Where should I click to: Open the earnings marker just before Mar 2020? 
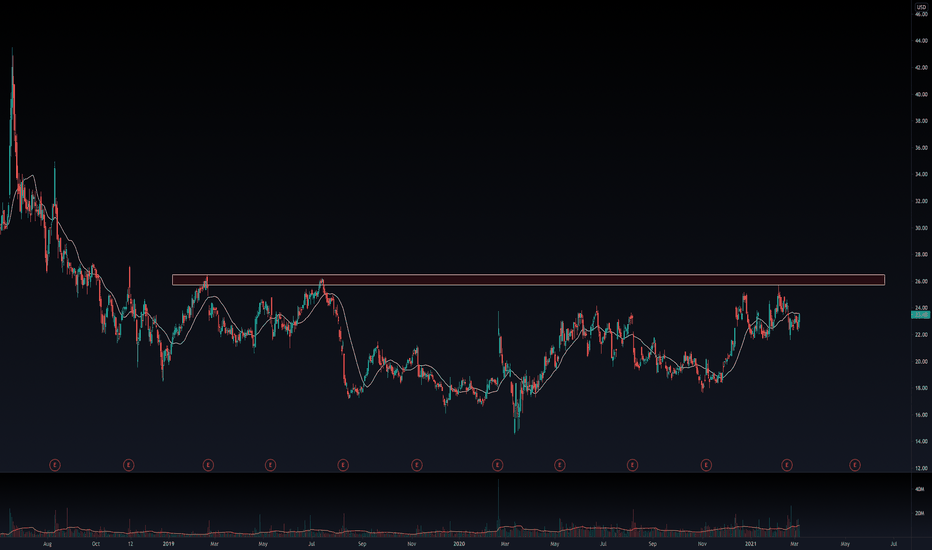(498, 465)
